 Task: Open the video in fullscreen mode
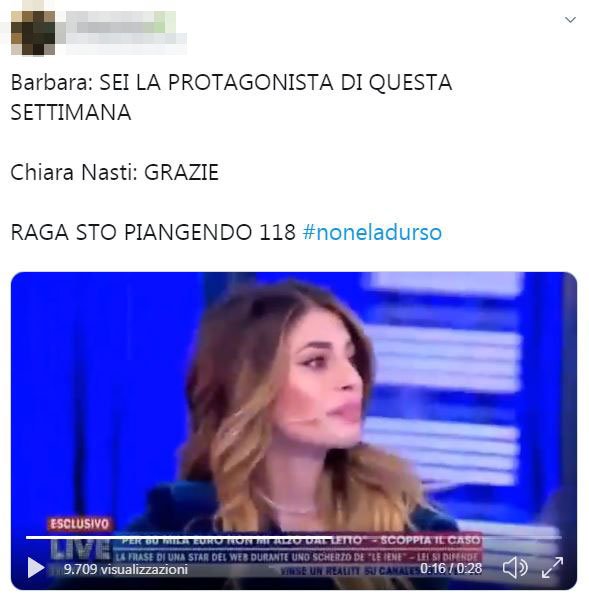point(552,567)
